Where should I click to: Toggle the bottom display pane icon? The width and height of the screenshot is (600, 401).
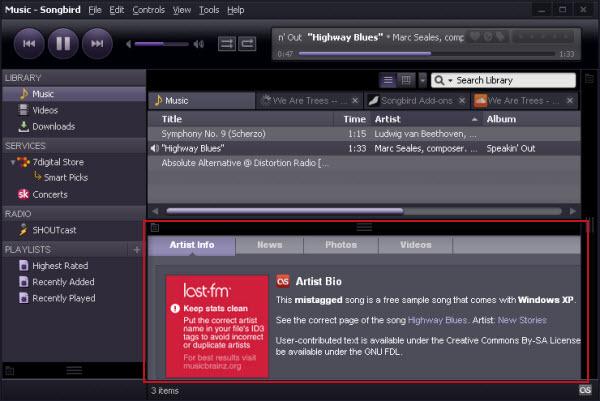tap(155, 228)
